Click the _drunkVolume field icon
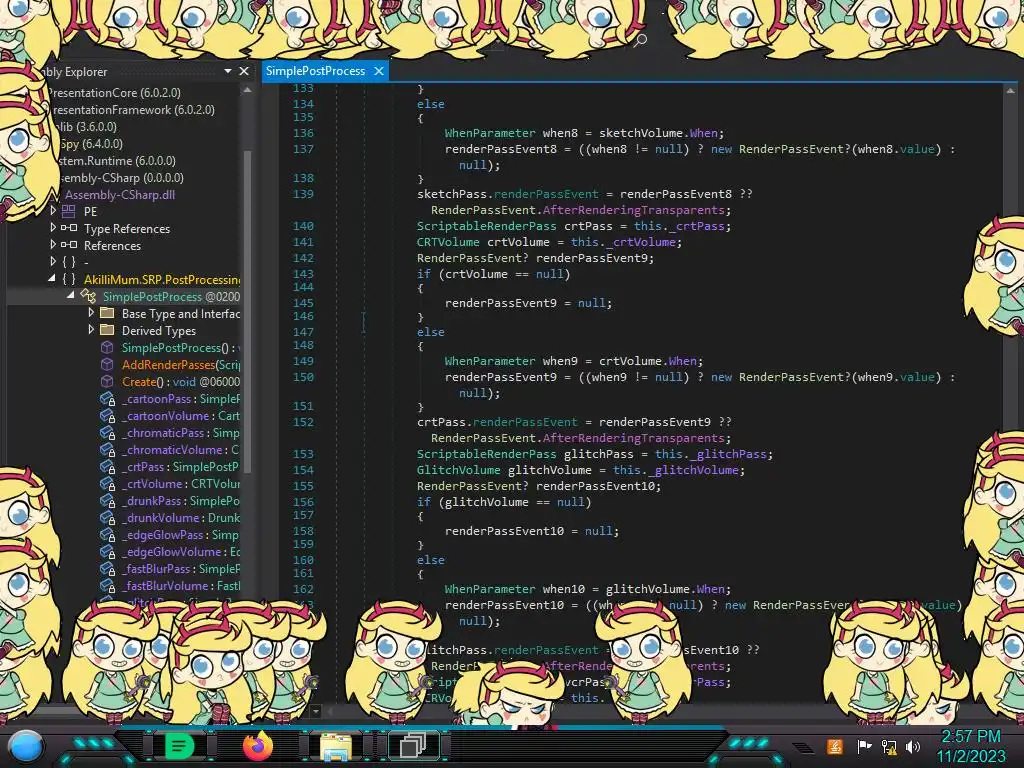The image size is (1024, 768). click(107, 517)
